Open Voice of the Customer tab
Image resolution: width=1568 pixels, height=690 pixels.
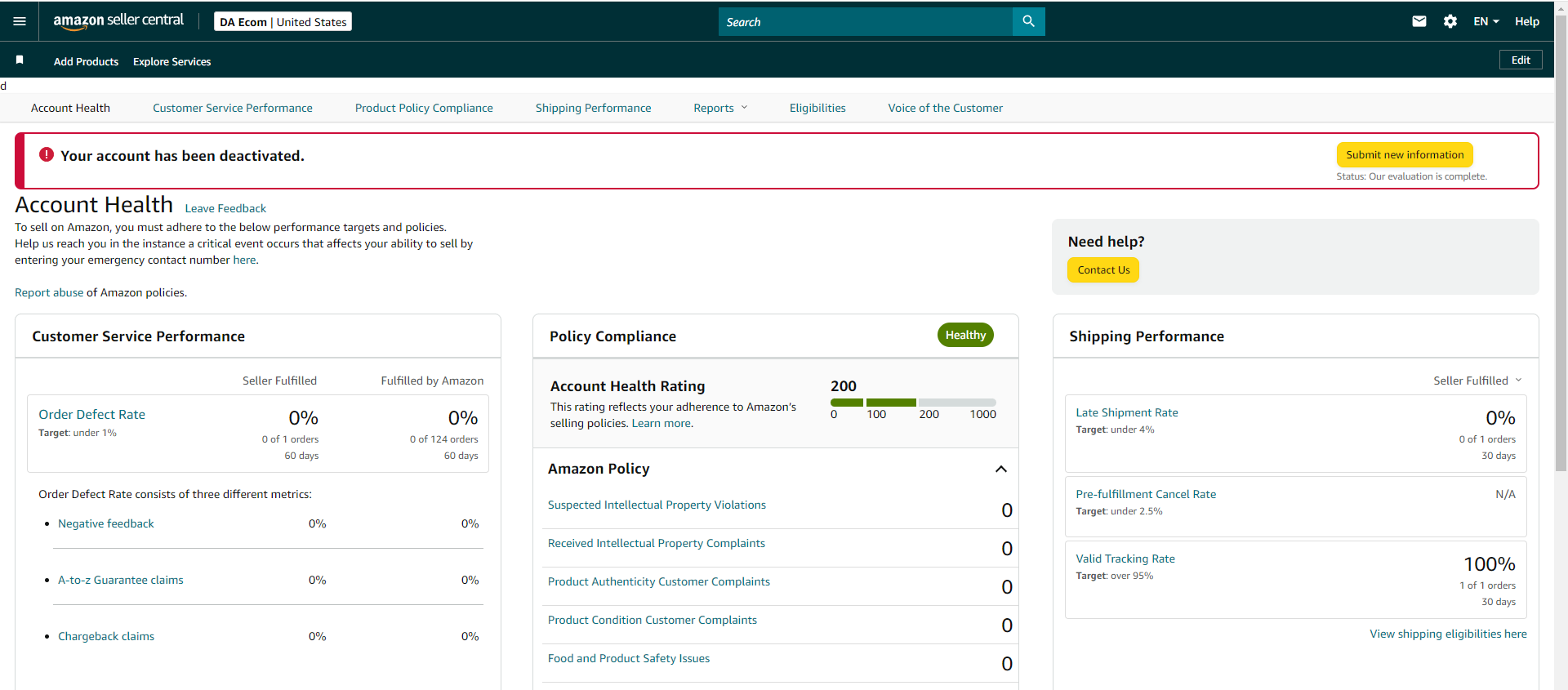click(945, 108)
